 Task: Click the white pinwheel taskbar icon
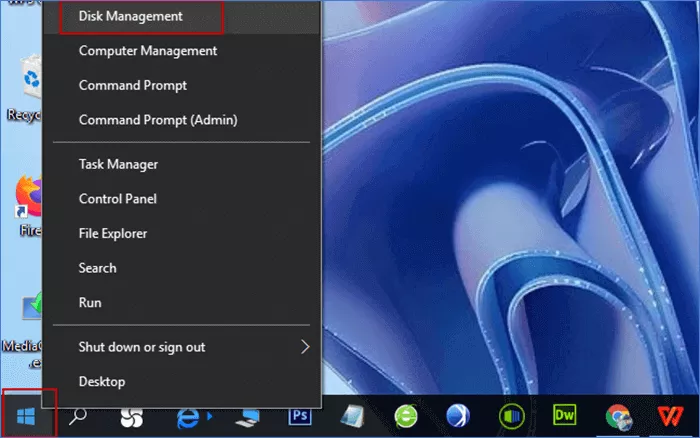tap(132, 417)
